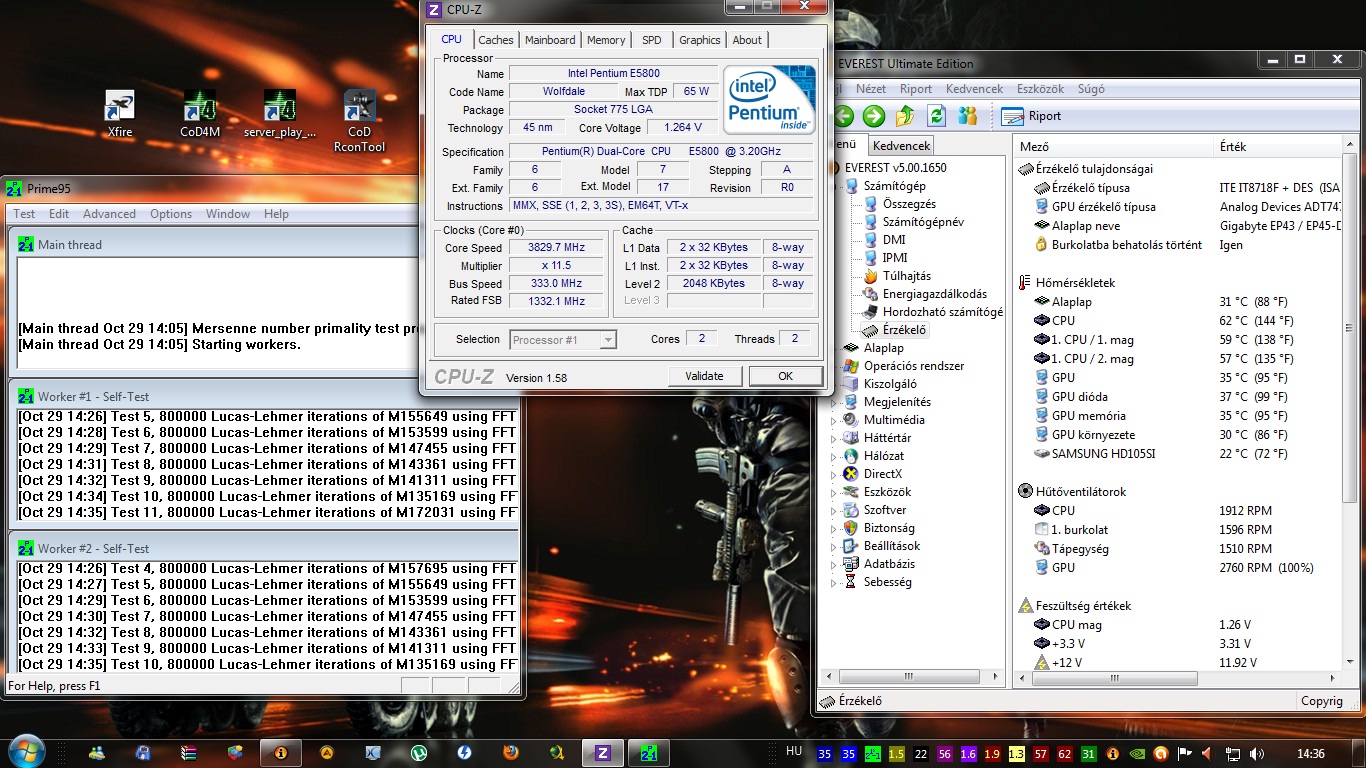The height and width of the screenshot is (768, 1366).
Task: Click the EVEREST Forward navigation arrow
Action: 874,116
